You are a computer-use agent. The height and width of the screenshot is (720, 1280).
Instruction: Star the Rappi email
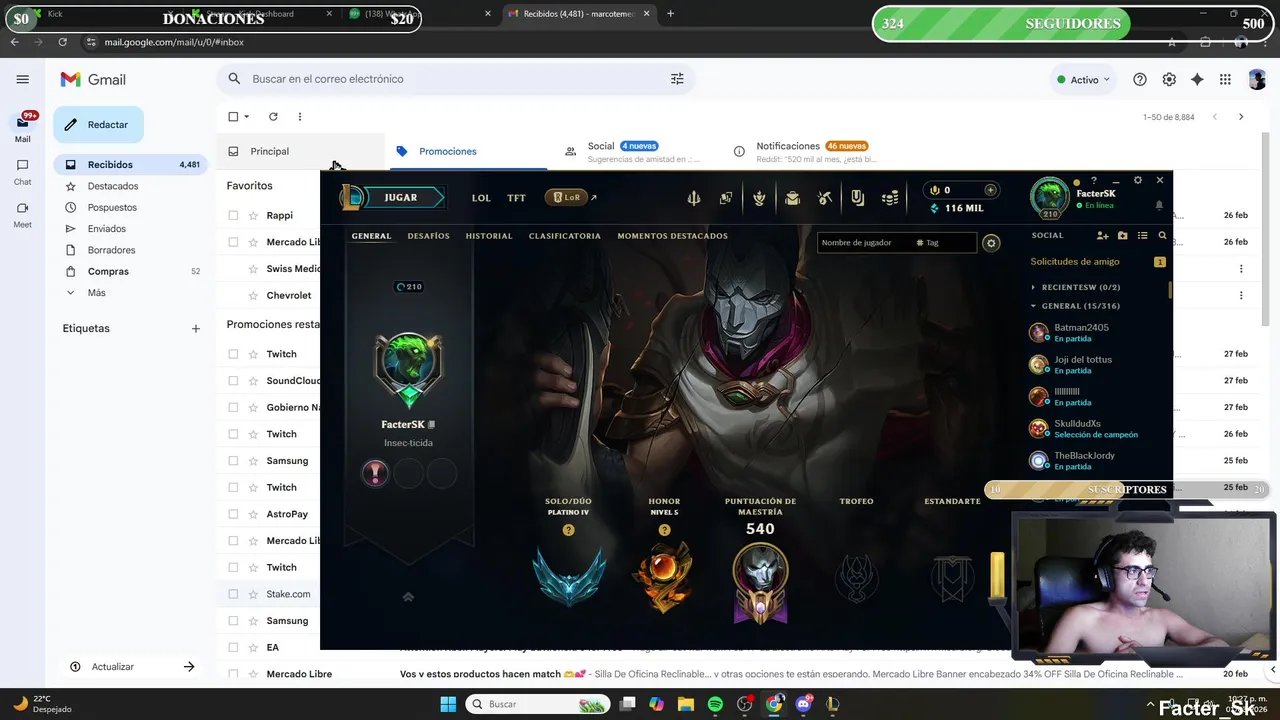(x=253, y=215)
